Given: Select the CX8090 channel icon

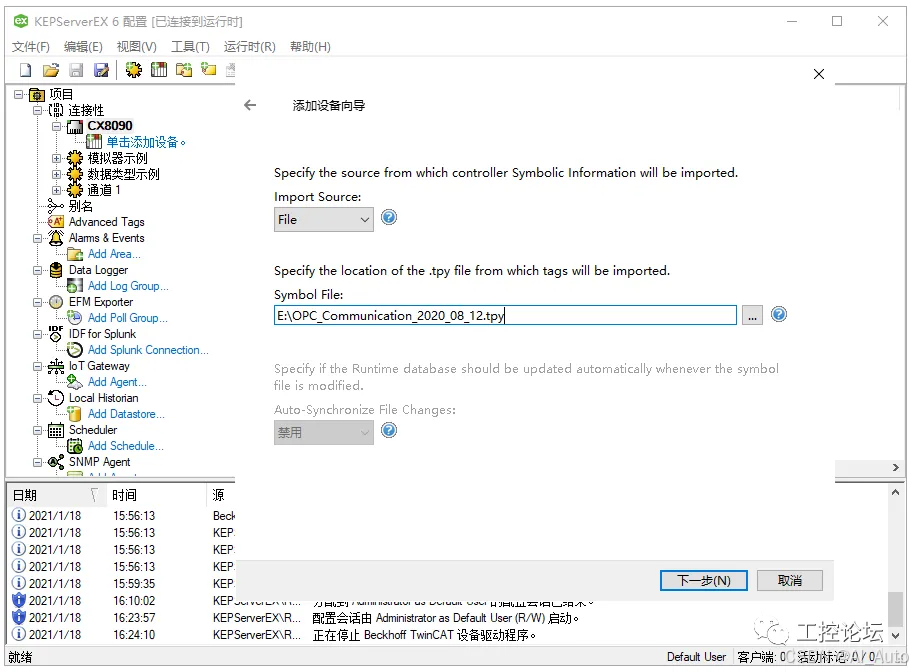Looking at the screenshot, I should click(x=75, y=126).
